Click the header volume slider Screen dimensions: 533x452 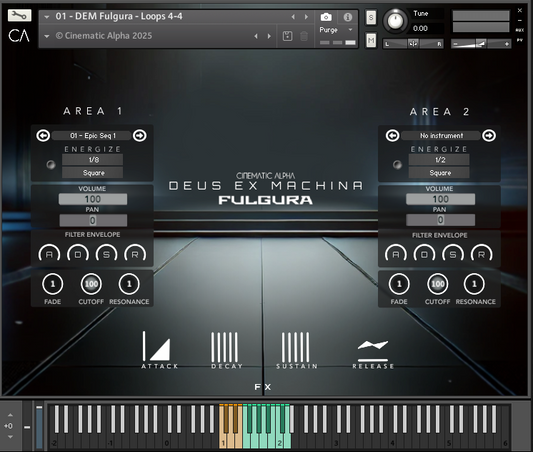(x=481, y=44)
